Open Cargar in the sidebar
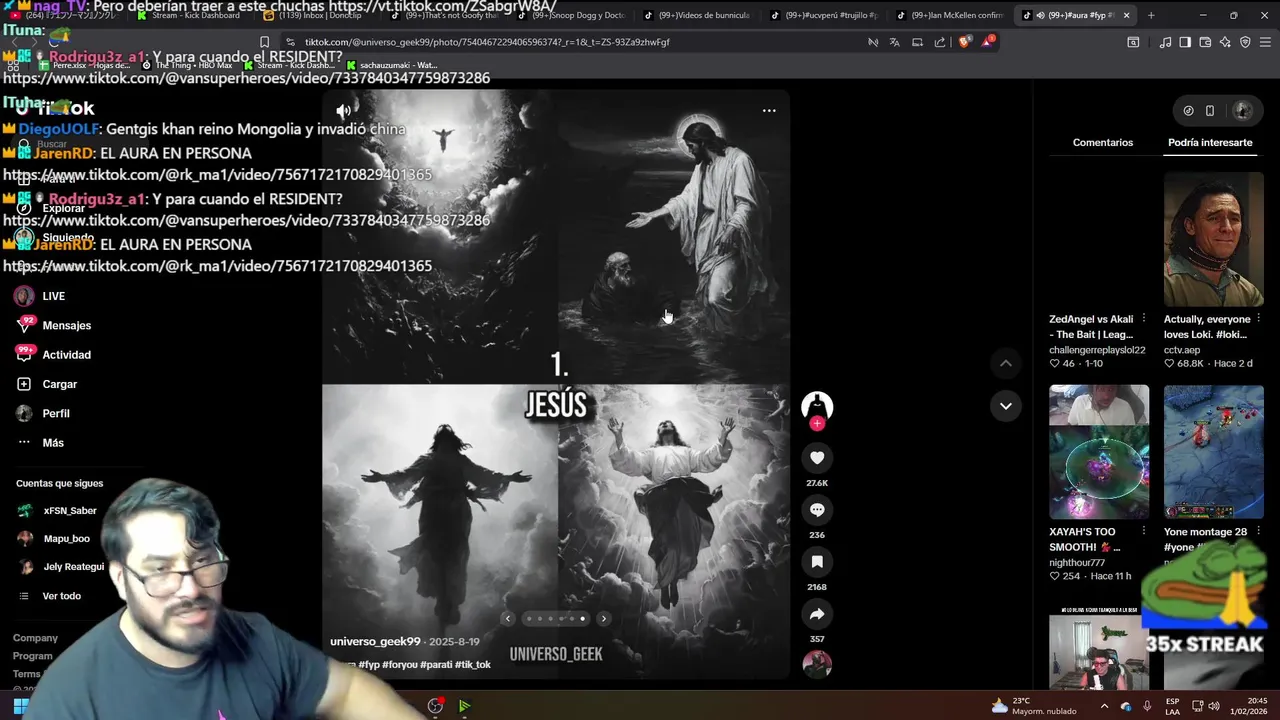This screenshot has height=720, width=1280. tap(47, 384)
